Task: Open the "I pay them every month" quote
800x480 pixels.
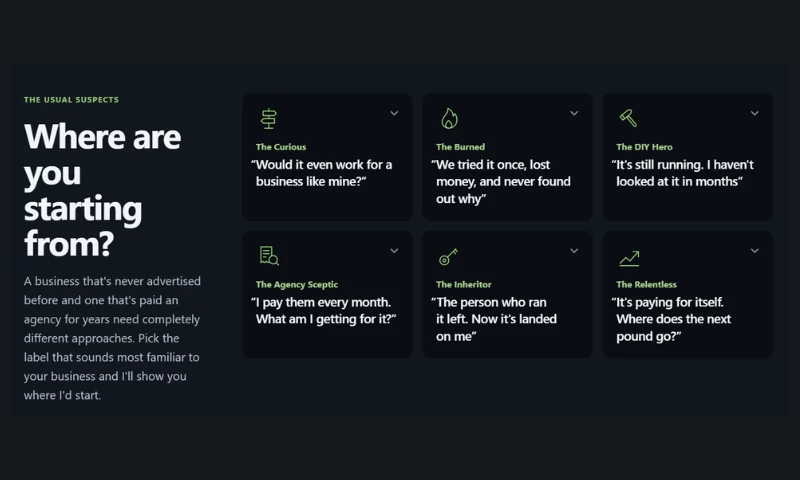Action: [323, 311]
